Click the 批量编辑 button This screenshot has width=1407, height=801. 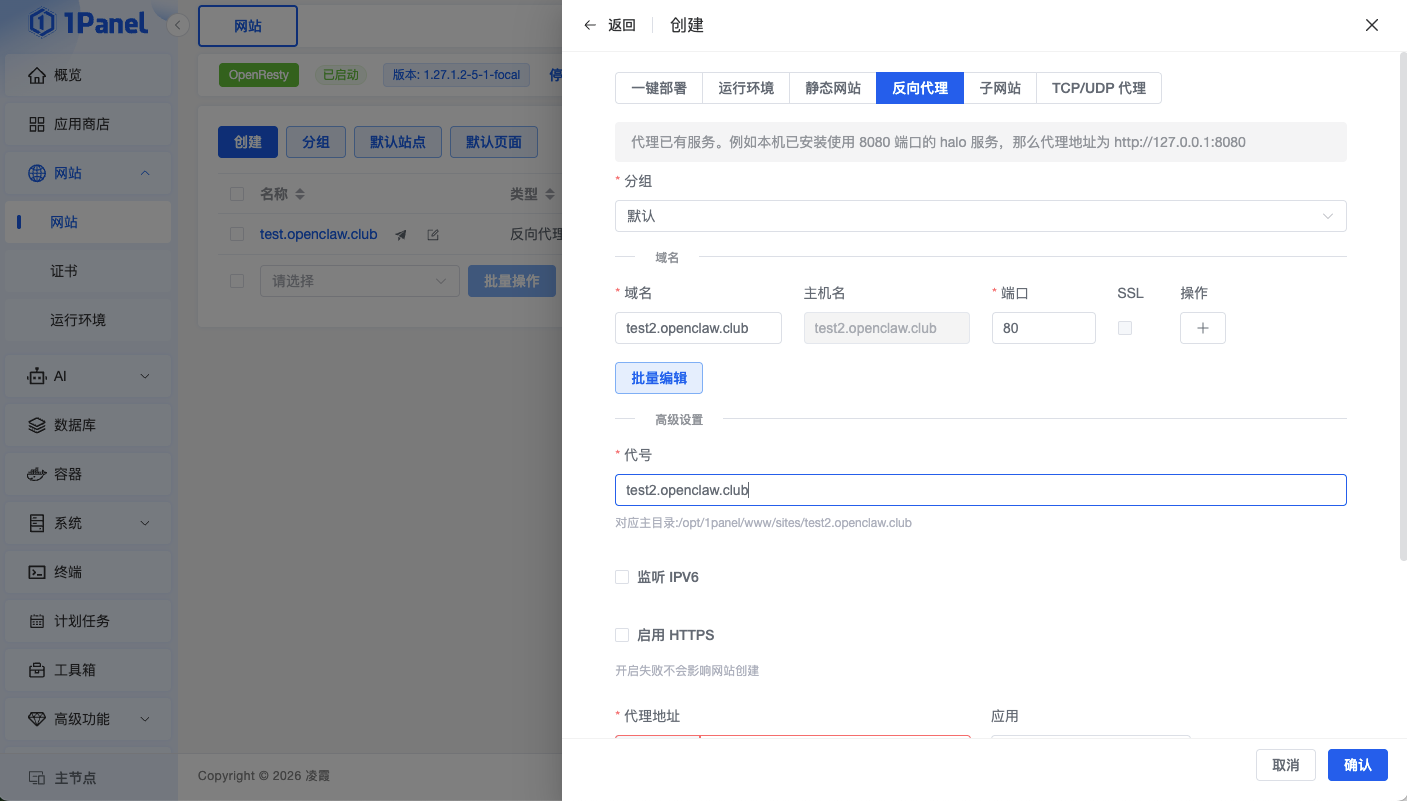[x=658, y=378]
